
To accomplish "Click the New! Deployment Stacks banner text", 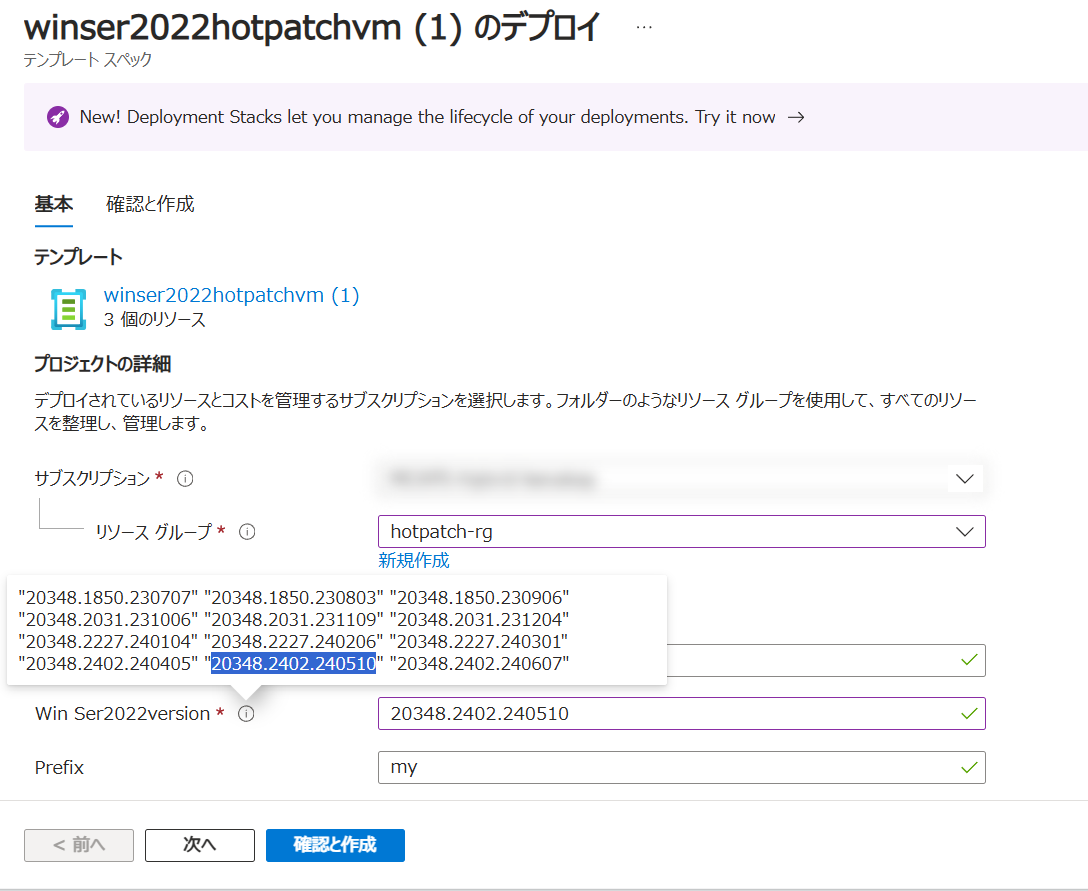I will point(427,117).
